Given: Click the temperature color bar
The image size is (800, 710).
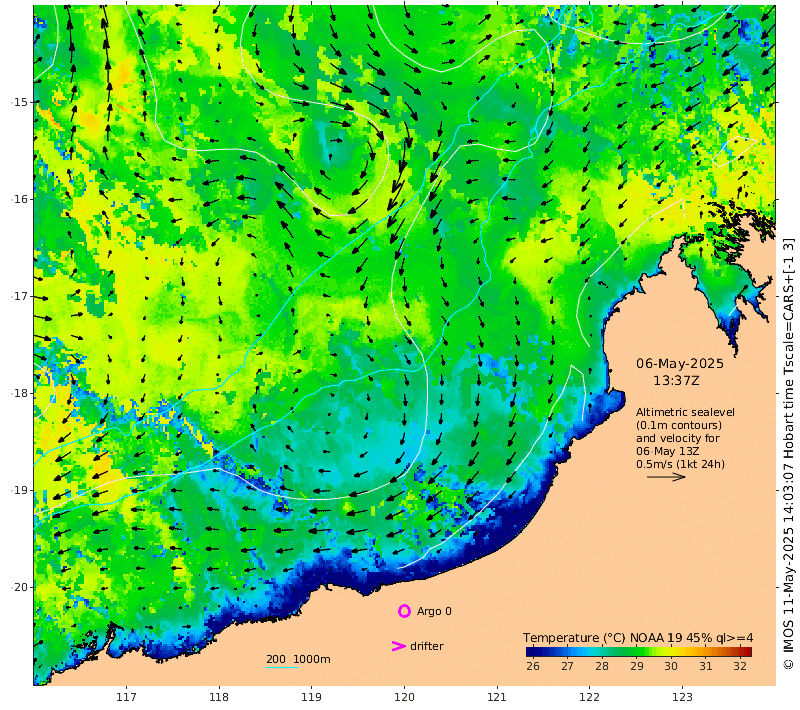Looking at the screenshot, I should 639,651.
